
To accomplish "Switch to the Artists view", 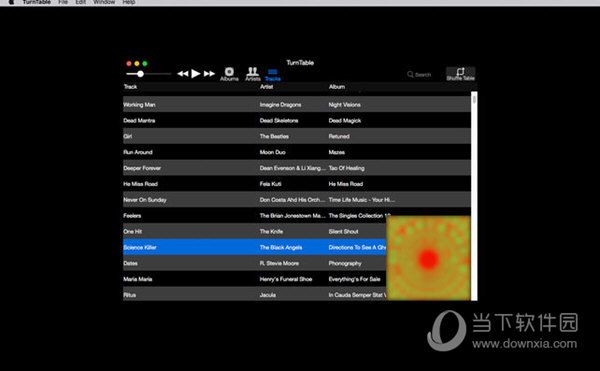I will pyautogui.click(x=253, y=74).
